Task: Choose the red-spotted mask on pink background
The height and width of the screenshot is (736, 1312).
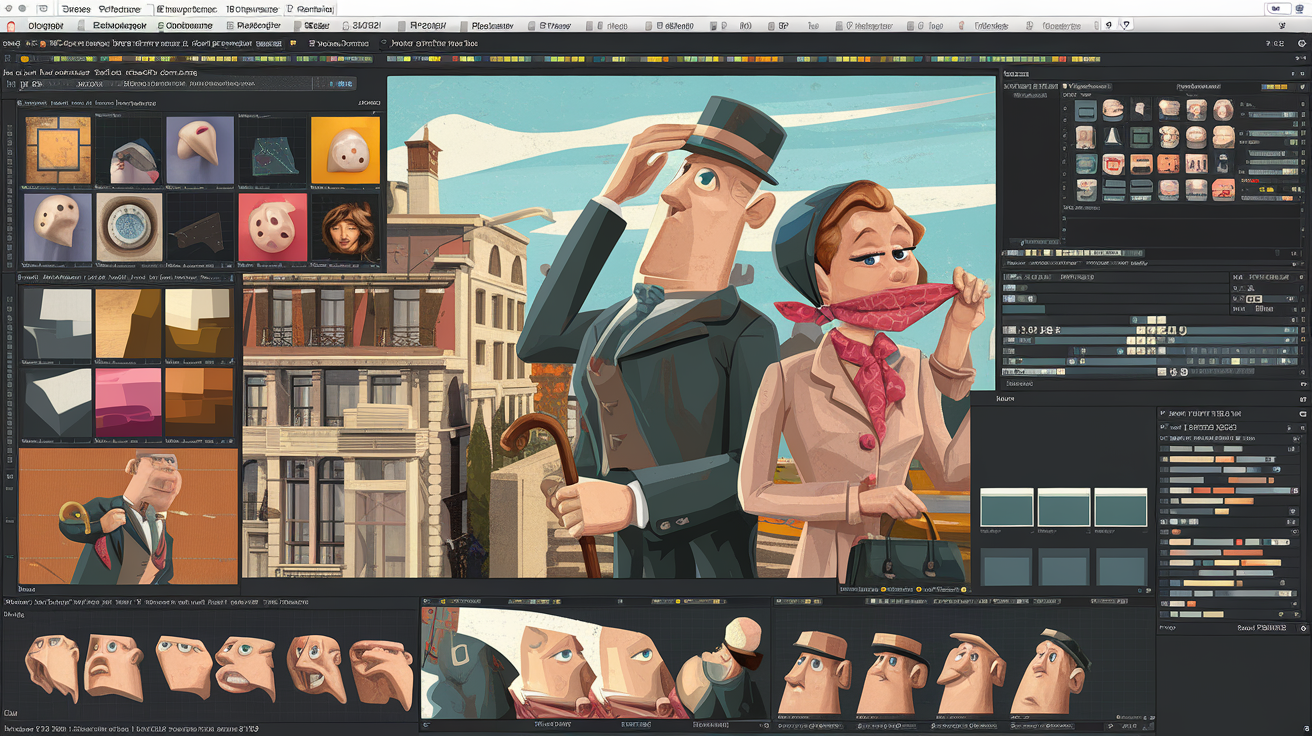Action: 272,228
